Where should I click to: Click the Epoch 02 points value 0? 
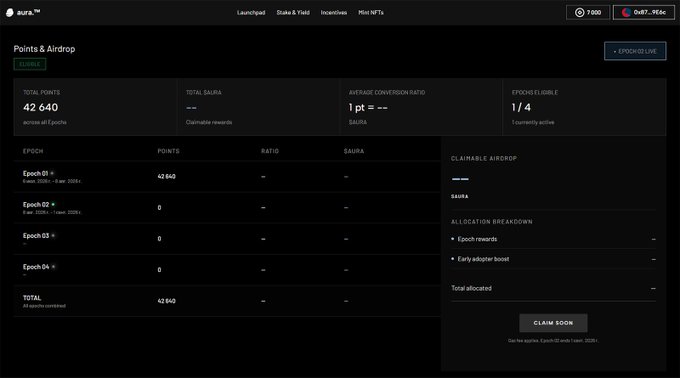[159, 208]
